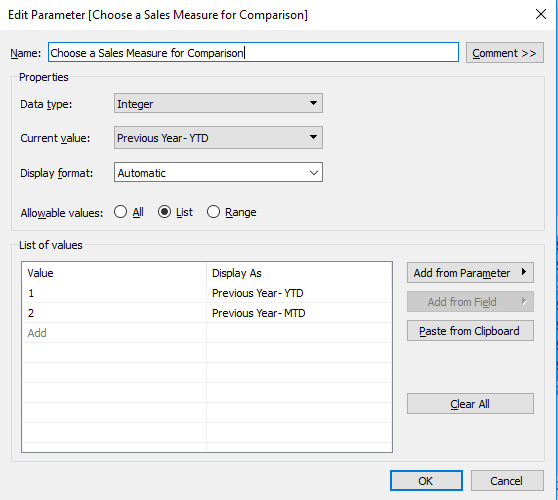Click the Clear All button
The image size is (558, 500).
[x=470, y=404]
